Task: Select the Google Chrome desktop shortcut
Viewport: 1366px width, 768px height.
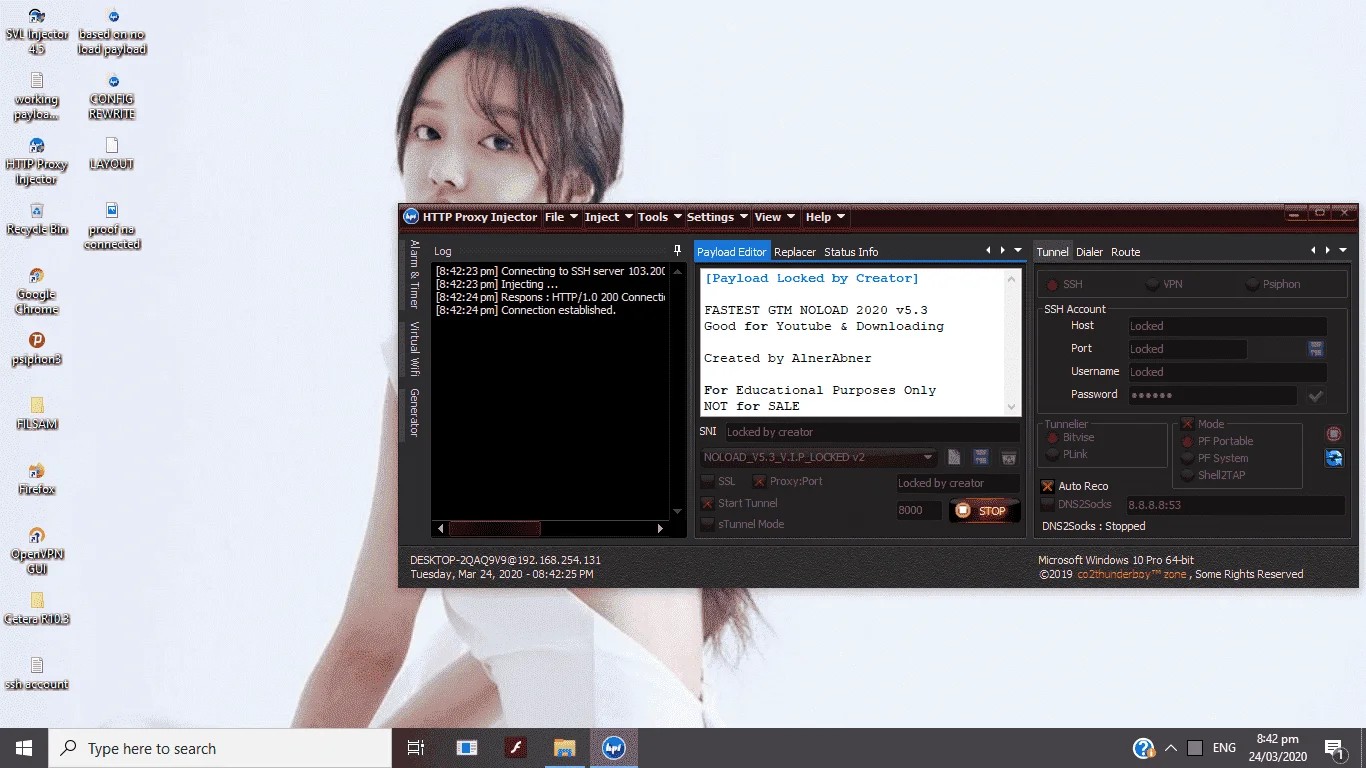Action: [x=37, y=292]
